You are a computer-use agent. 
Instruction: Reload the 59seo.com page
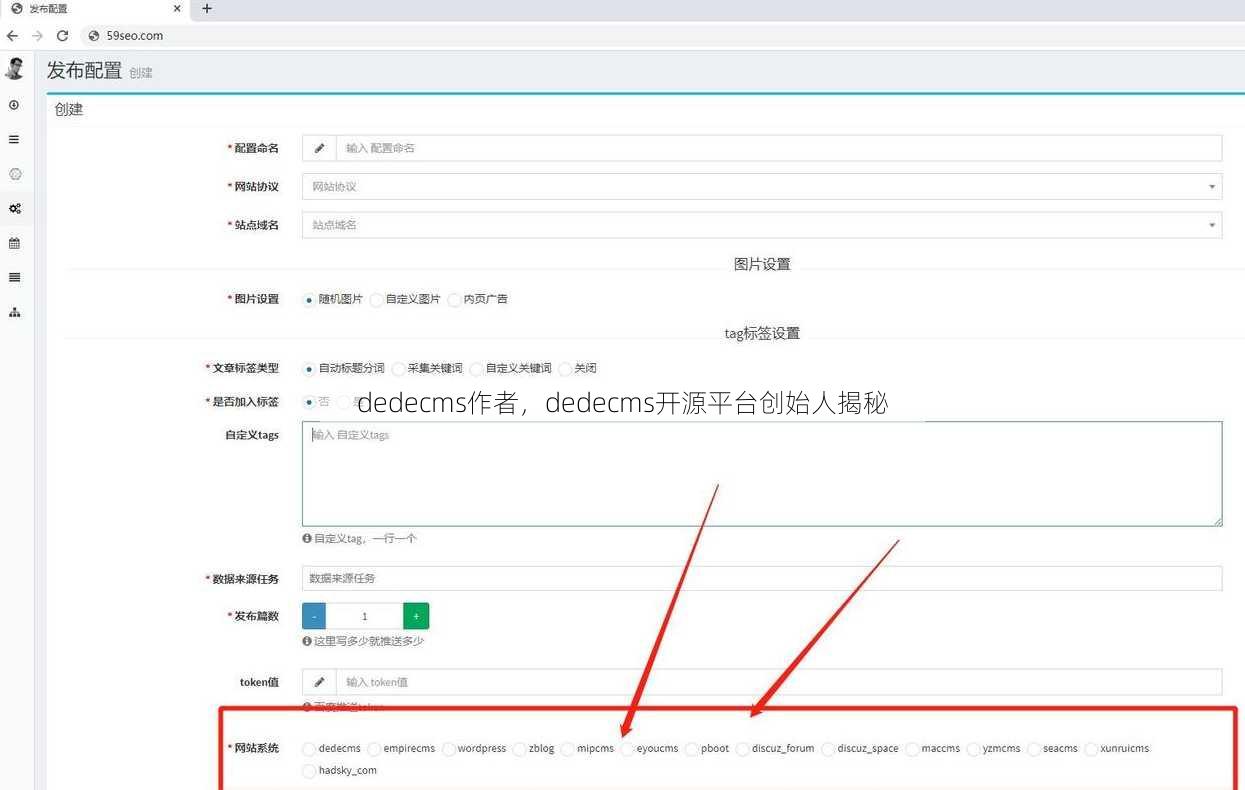[x=62, y=35]
